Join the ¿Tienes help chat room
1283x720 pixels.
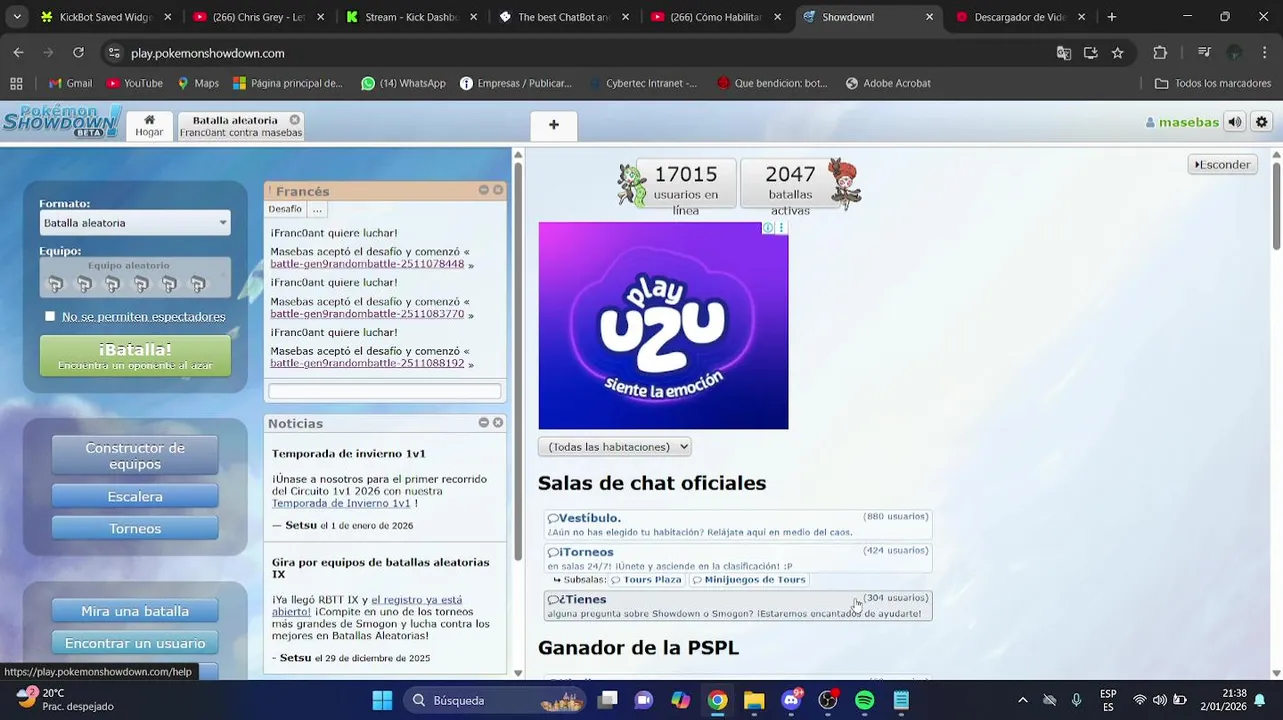click(738, 606)
